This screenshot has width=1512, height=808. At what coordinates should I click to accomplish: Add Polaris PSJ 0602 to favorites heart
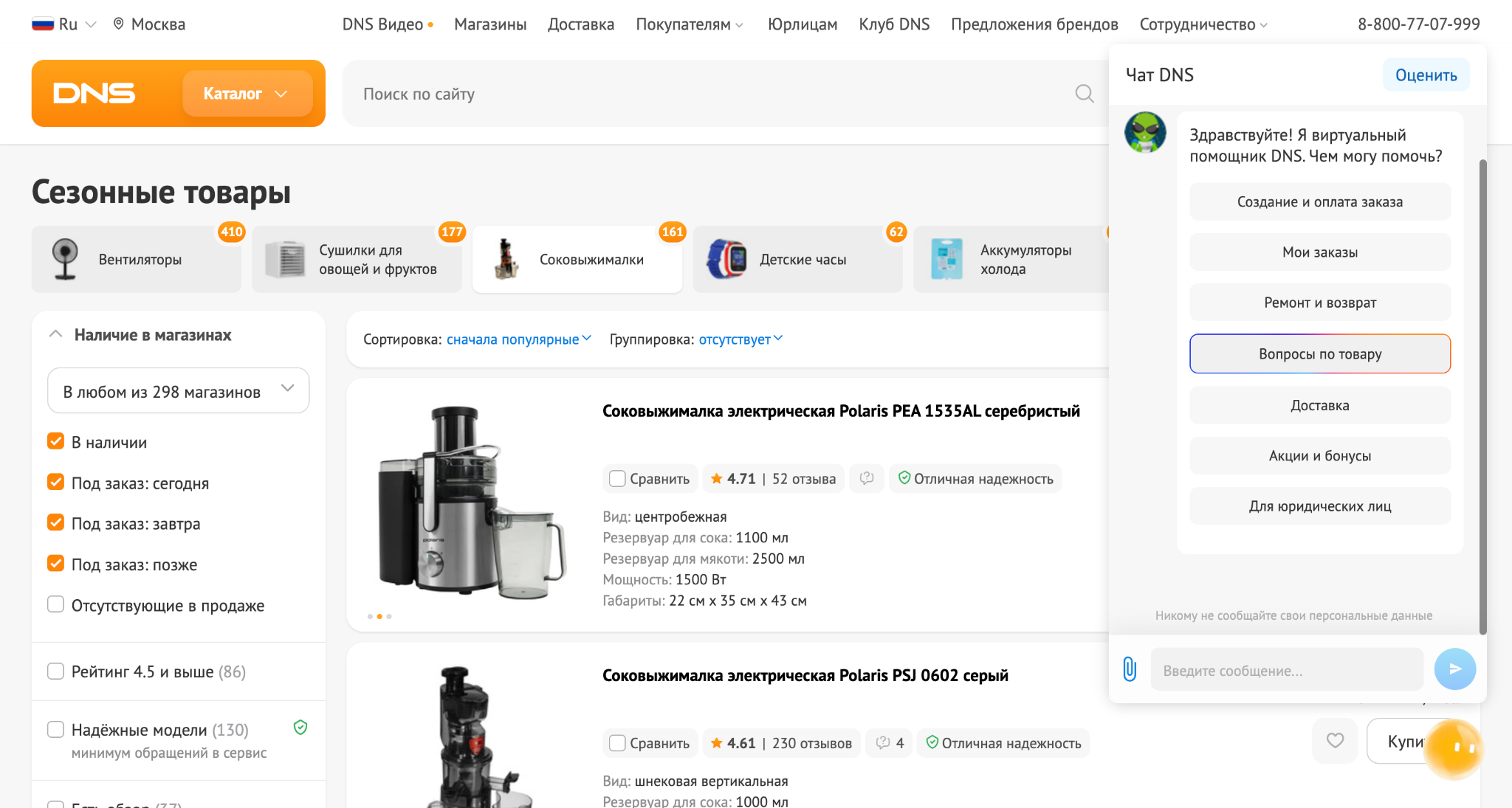click(x=1335, y=740)
